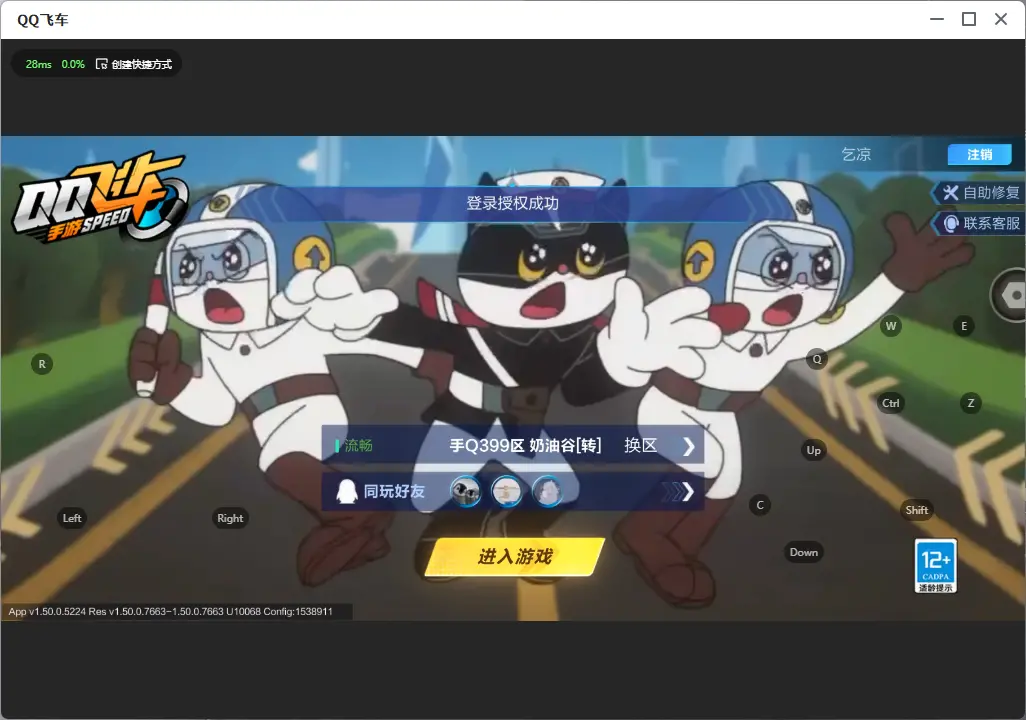Screen dimensions: 1026x720
Task: Click the Ctrl key overlay
Action: [891, 403]
